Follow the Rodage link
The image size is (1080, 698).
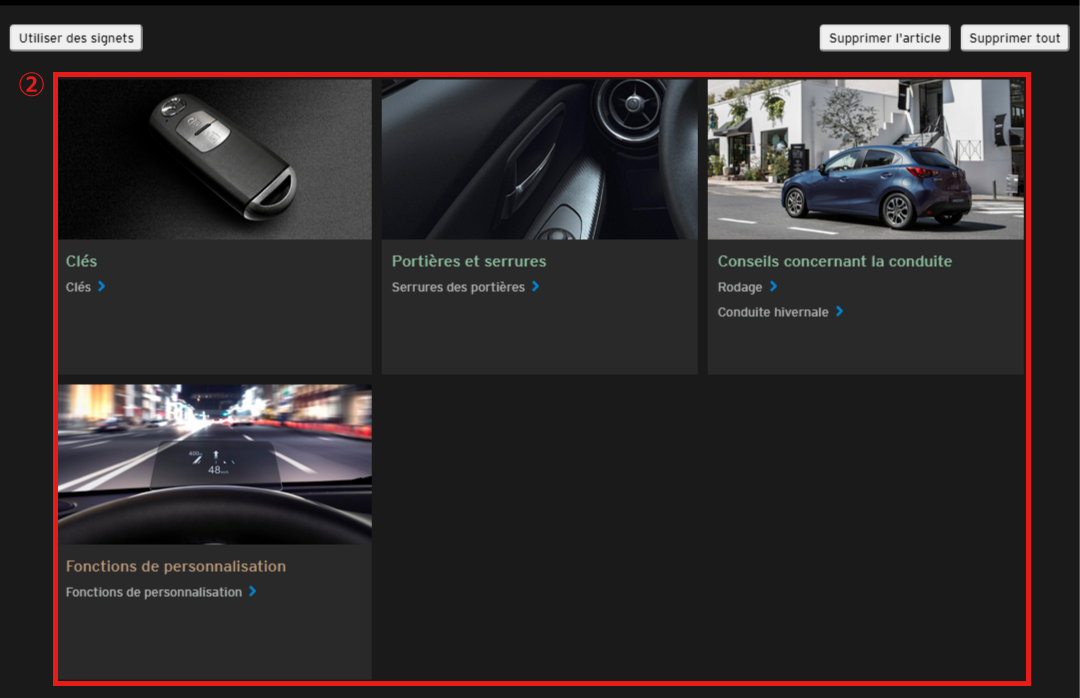click(740, 287)
